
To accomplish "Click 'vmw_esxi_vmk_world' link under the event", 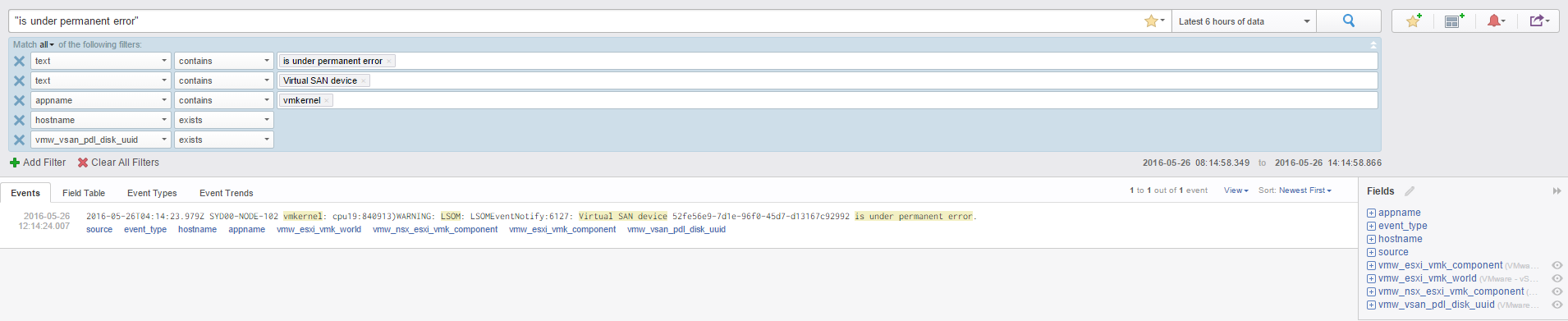I will pyautogui.click(x=319, y=230).
